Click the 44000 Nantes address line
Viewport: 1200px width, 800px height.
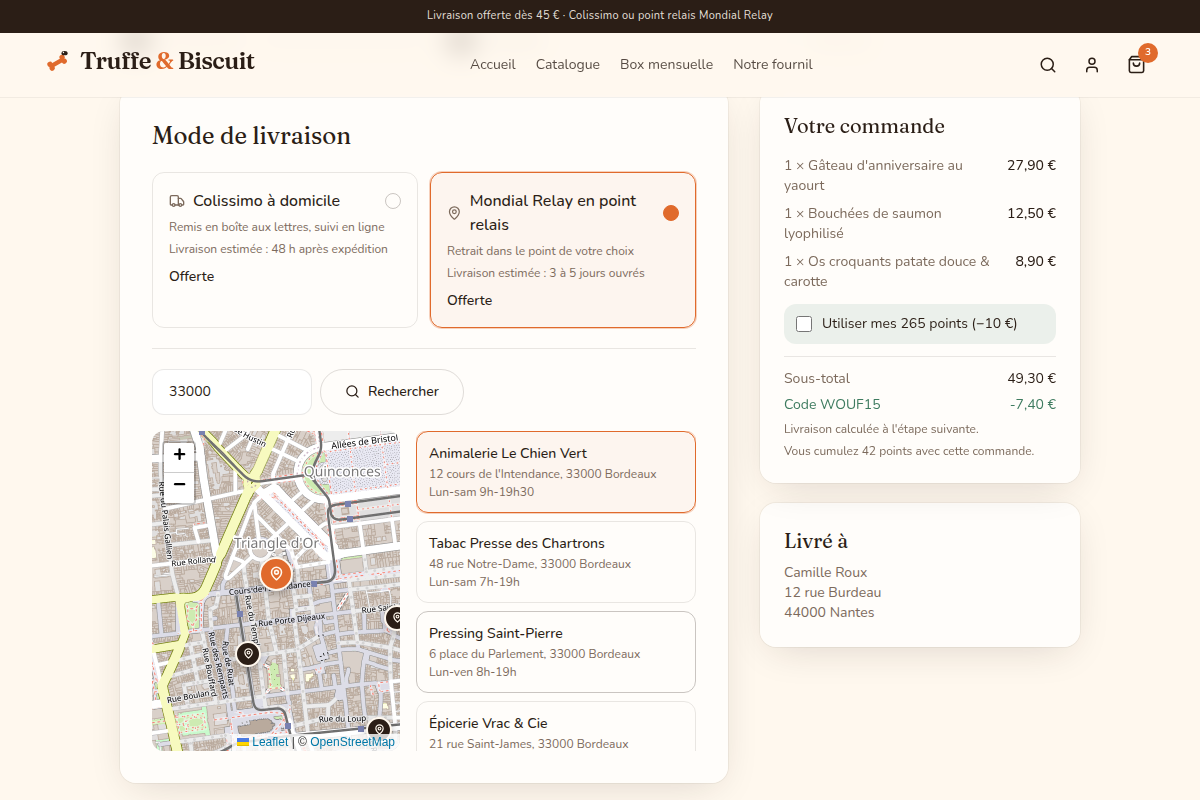(x=829, y=613)
